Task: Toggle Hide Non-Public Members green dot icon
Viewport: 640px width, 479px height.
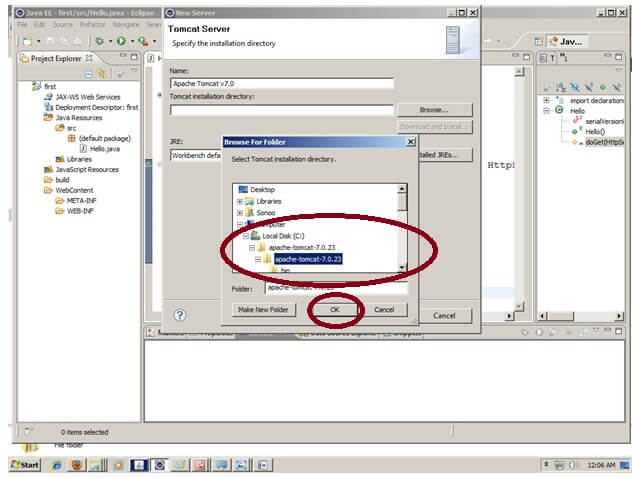Action: point(602,87)
